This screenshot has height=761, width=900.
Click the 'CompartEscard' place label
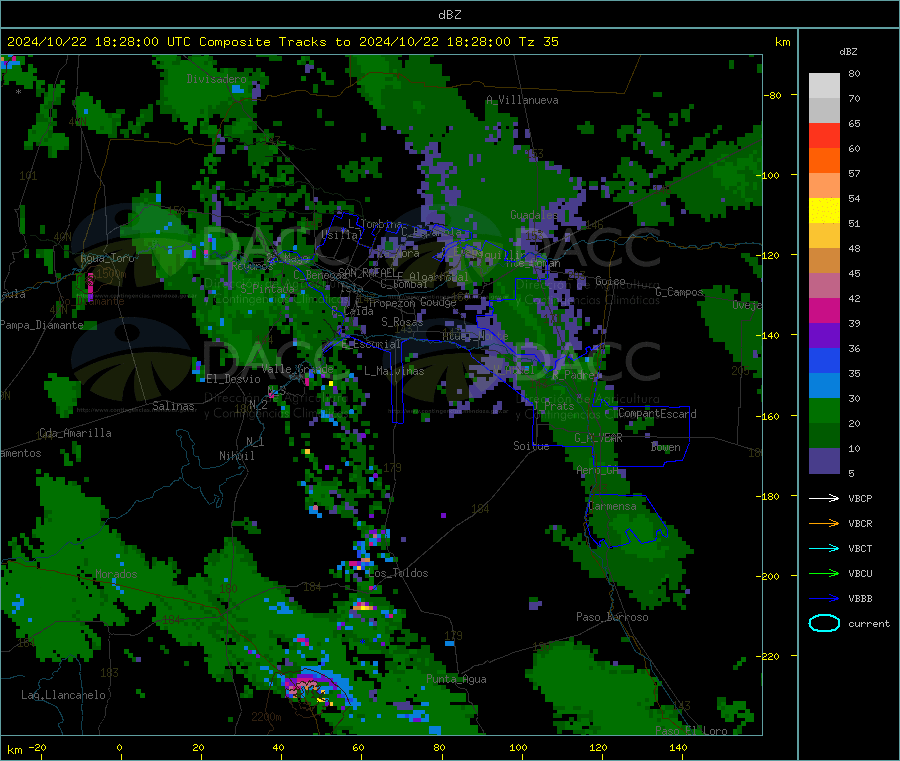[x=657, y=414]
